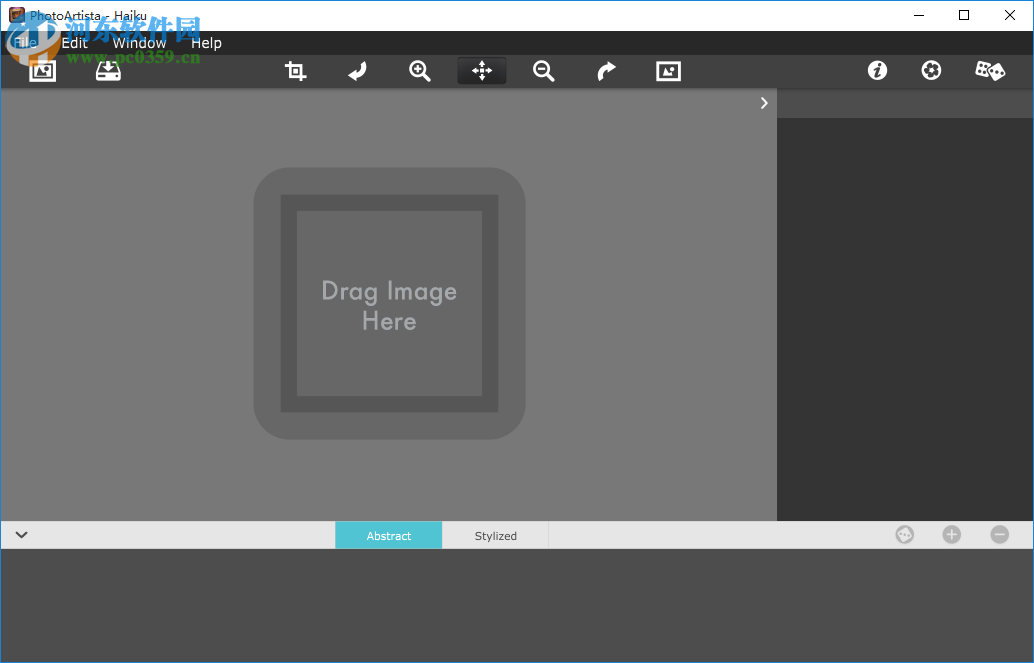Collapse the presets panel chevron
Viewport: 1034px width, 663px height.
click(22, 535)
